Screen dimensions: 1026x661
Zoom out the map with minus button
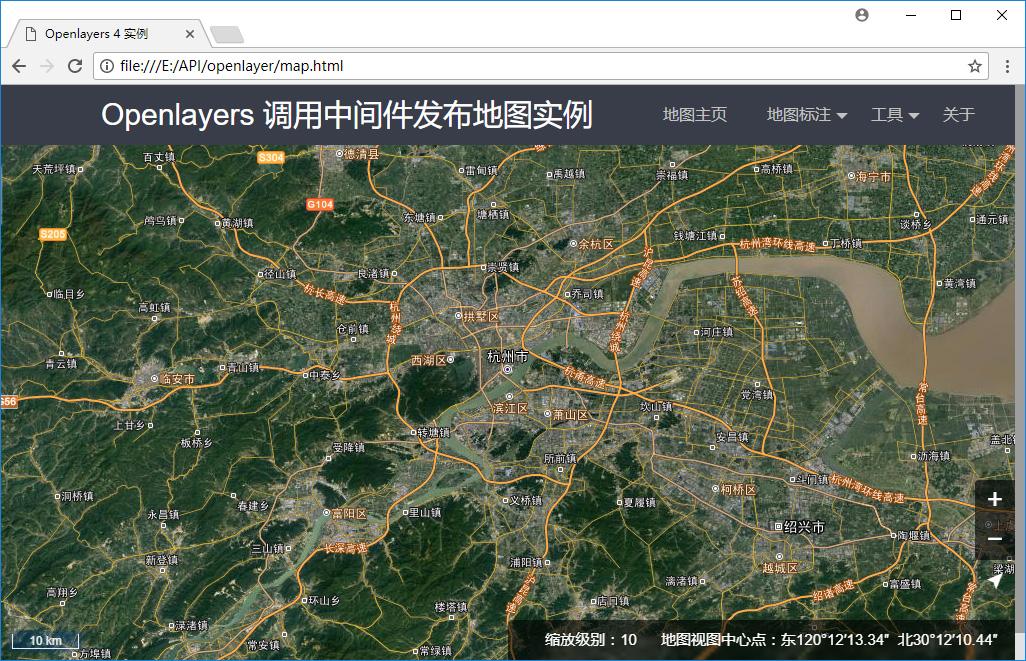[x=995, y=539]
